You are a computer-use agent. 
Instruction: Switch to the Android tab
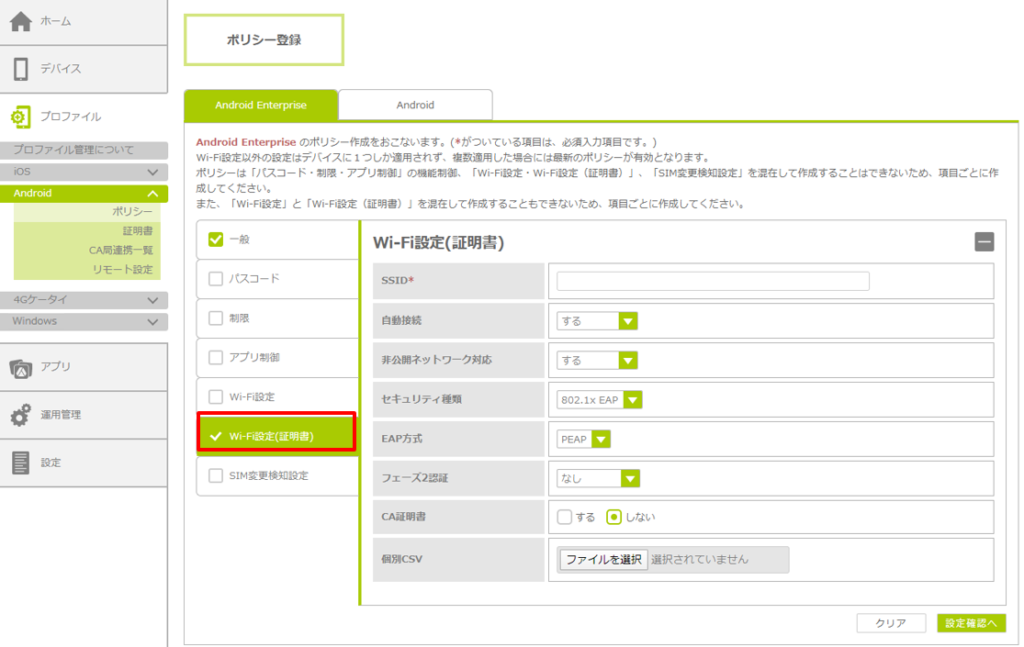coord(415,105)
